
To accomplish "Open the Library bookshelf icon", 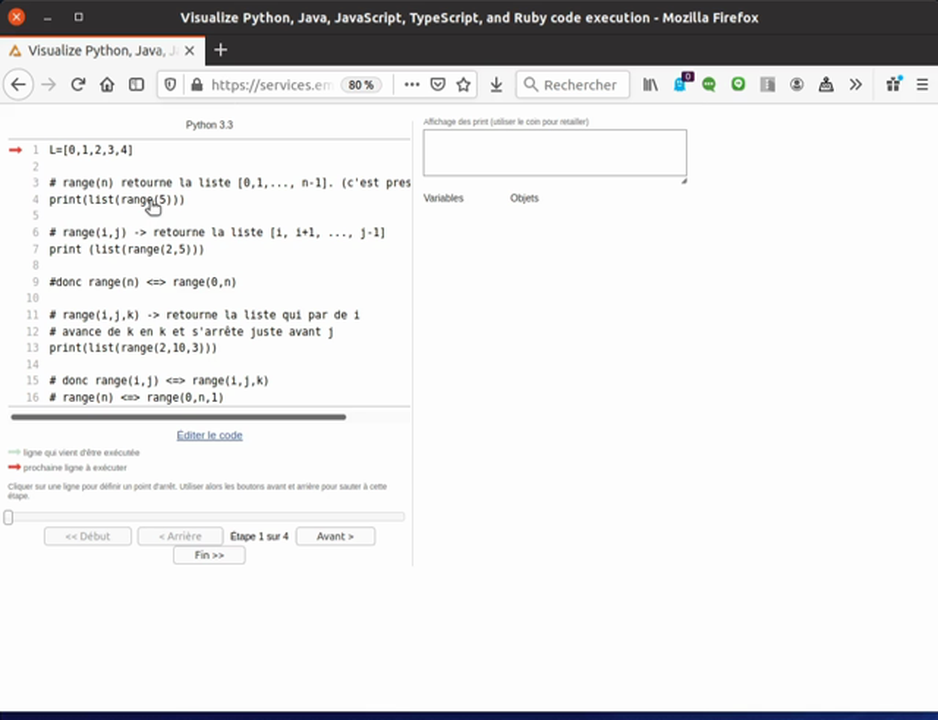I will tap(650, 85).
